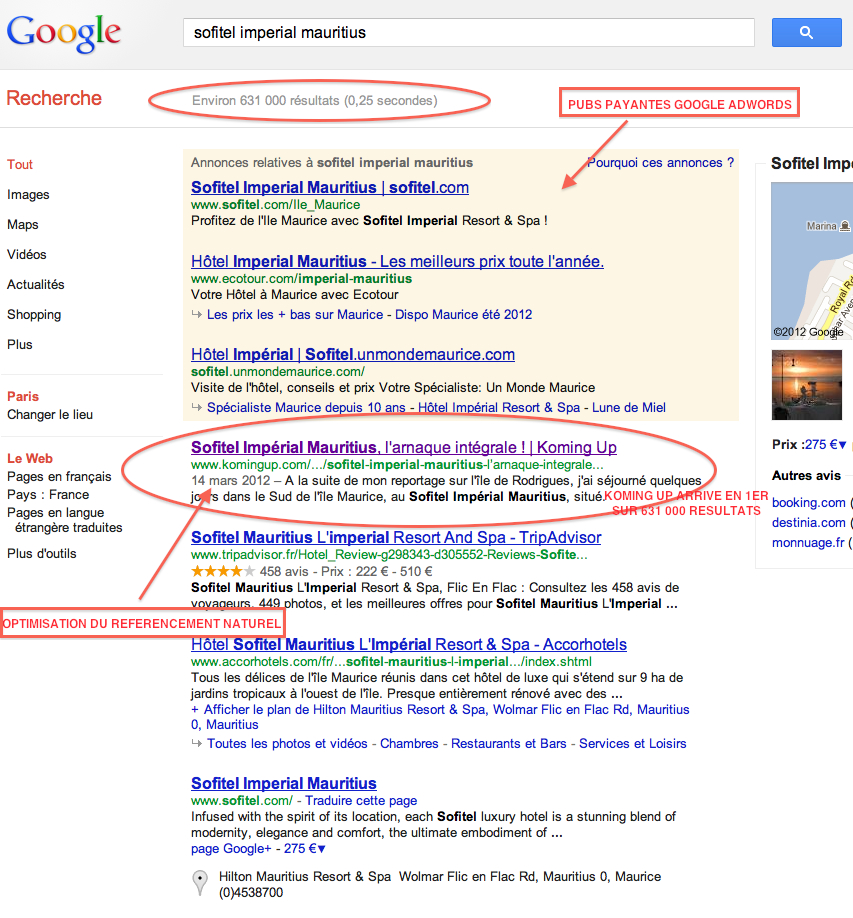Switch to Images results
The height and width of the screenshot is (918, 853).
pos(28,194)
